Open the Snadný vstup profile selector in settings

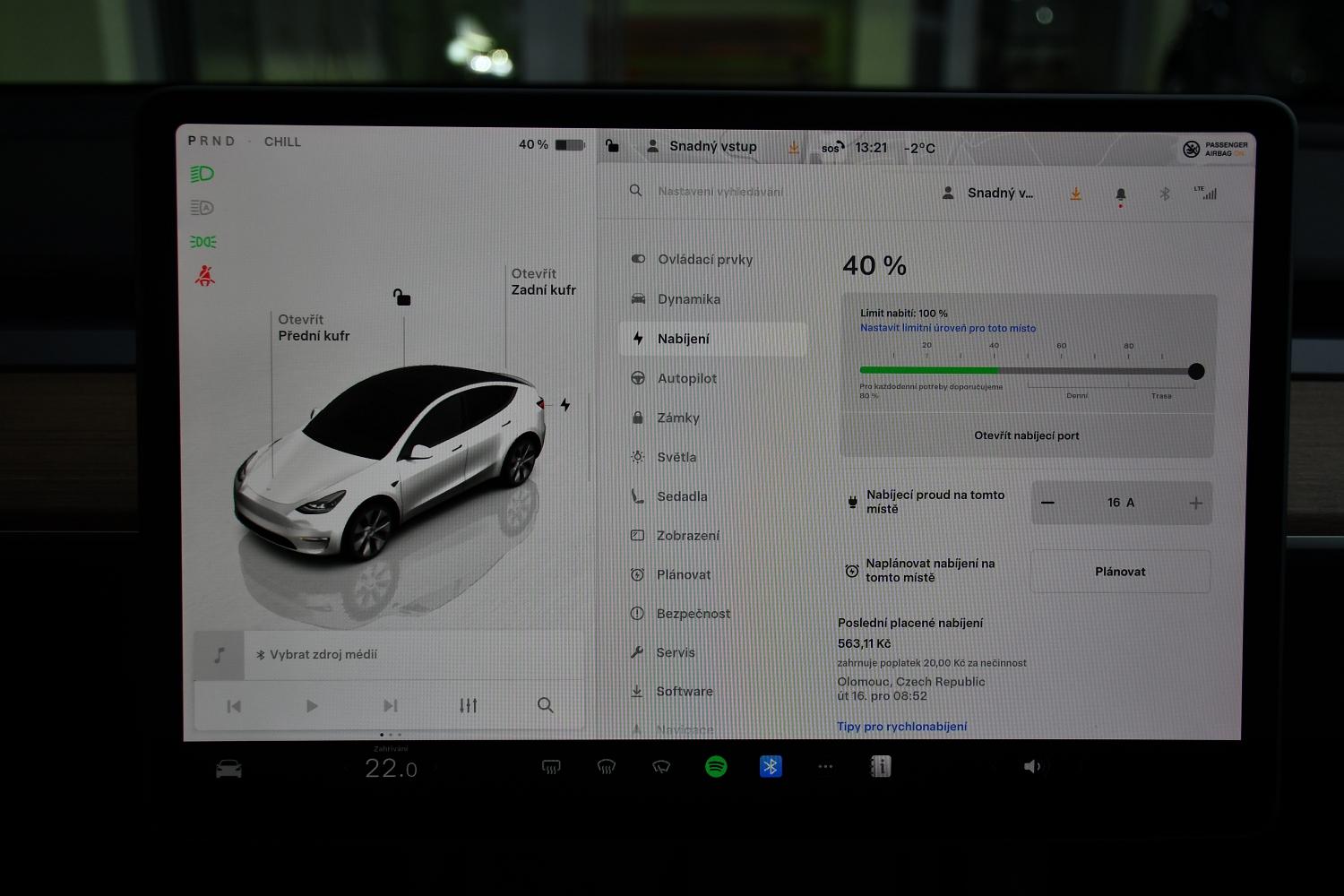point(989,194)
